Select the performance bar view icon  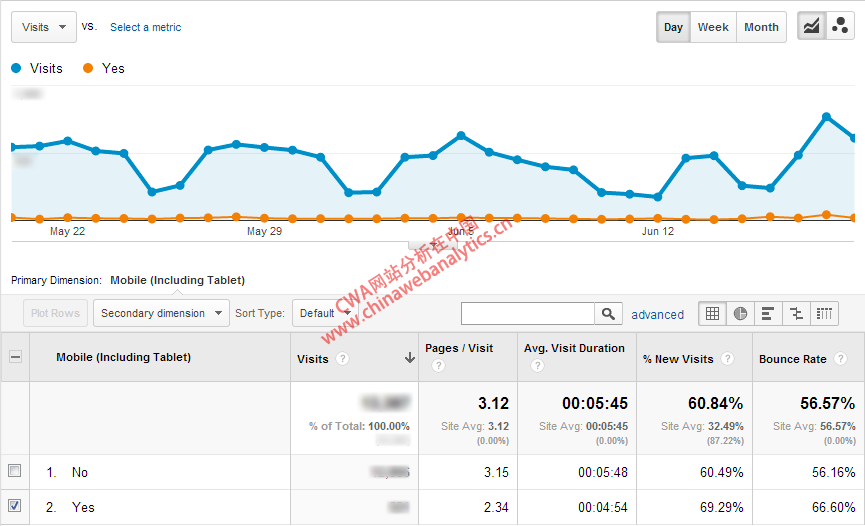(768, 313)
